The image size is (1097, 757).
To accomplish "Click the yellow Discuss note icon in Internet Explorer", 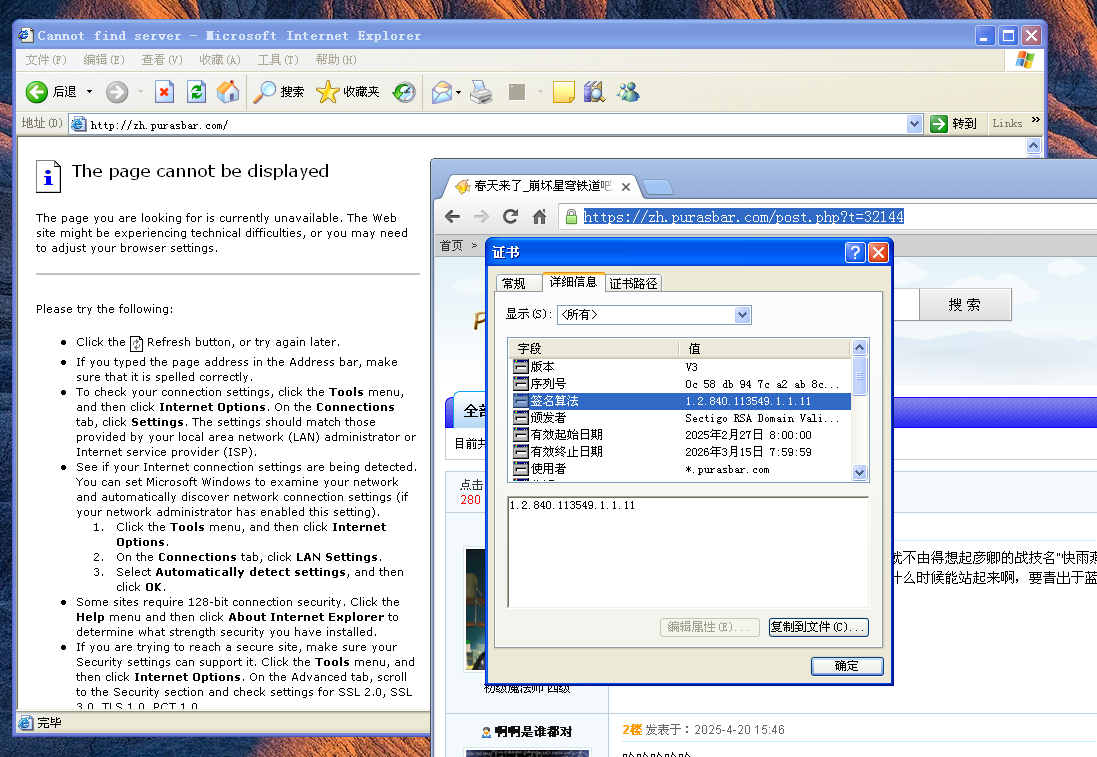I will (563, 92).
